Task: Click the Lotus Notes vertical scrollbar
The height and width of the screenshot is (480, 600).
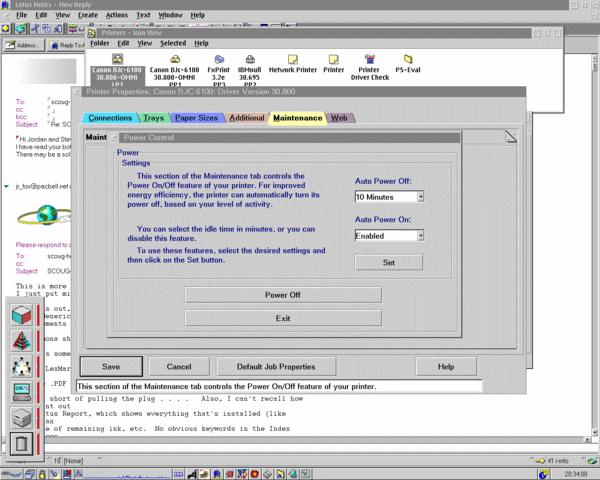Action: 595,245
